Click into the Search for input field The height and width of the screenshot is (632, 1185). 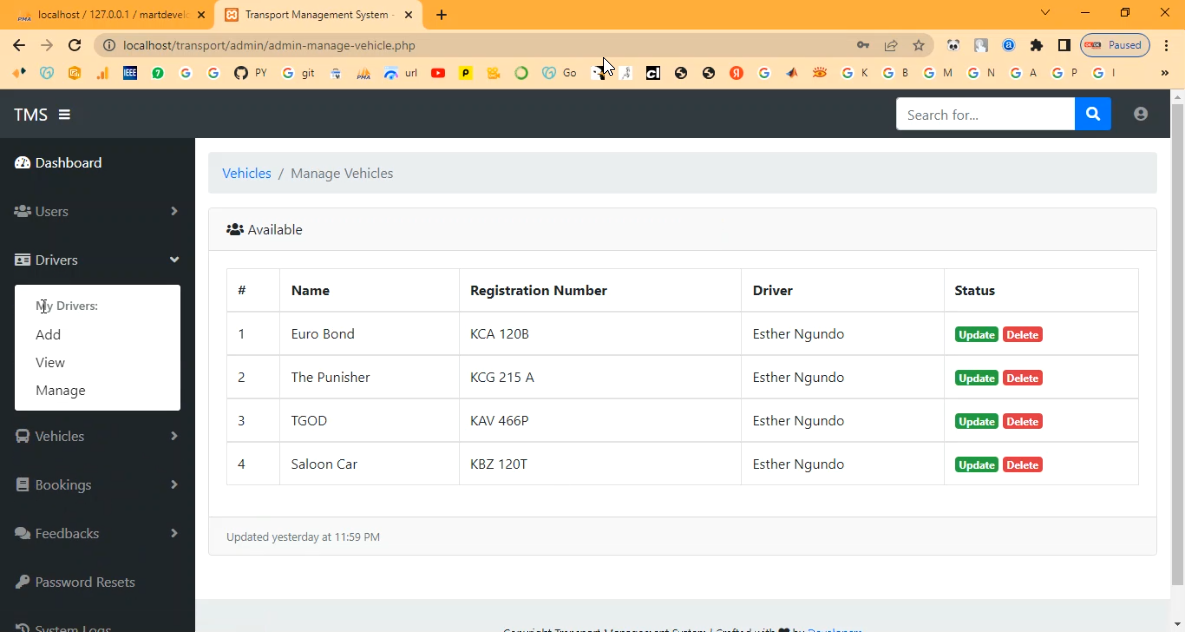[984, 114]
